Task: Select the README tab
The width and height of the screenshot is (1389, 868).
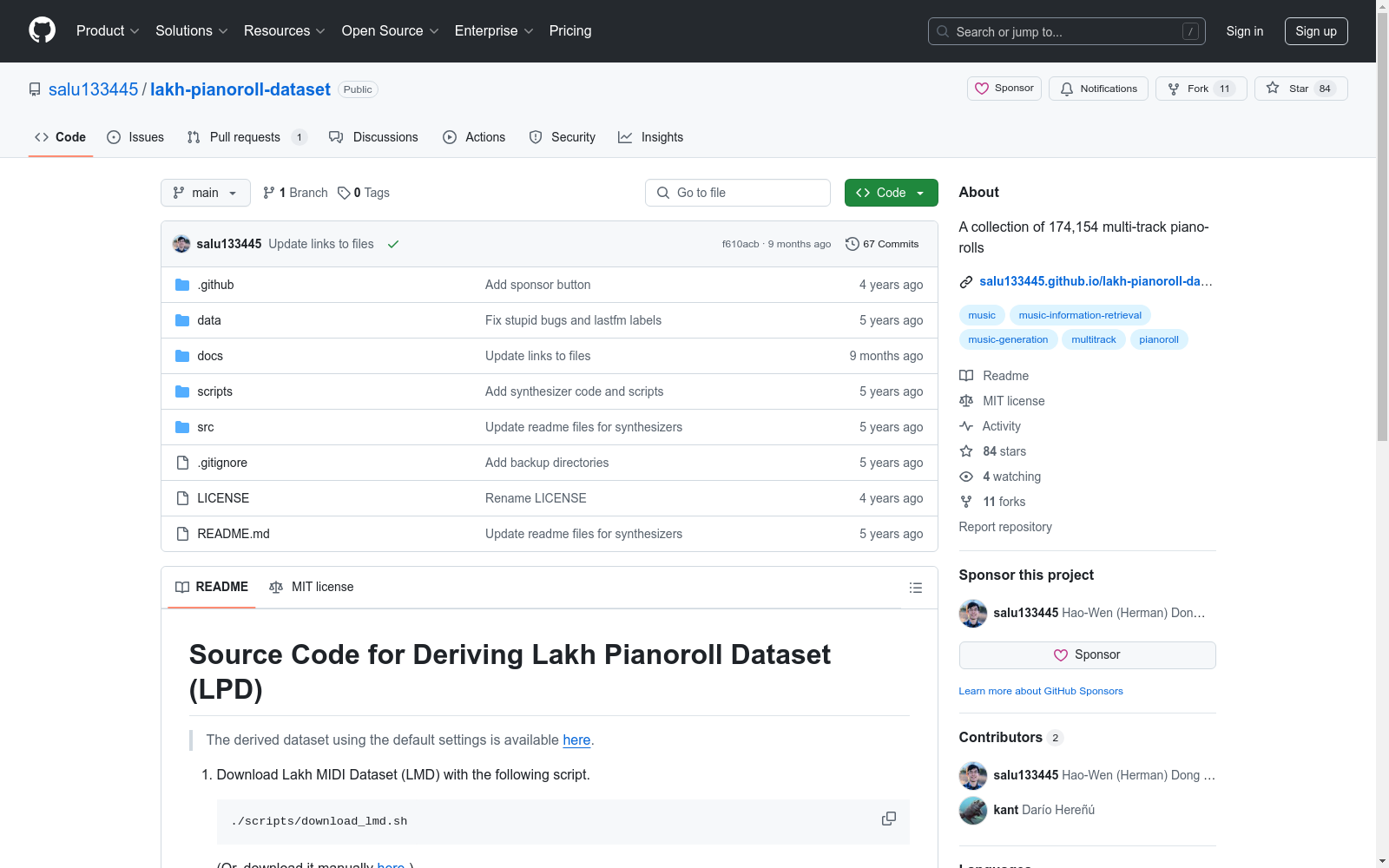Action: click(212, 588)
